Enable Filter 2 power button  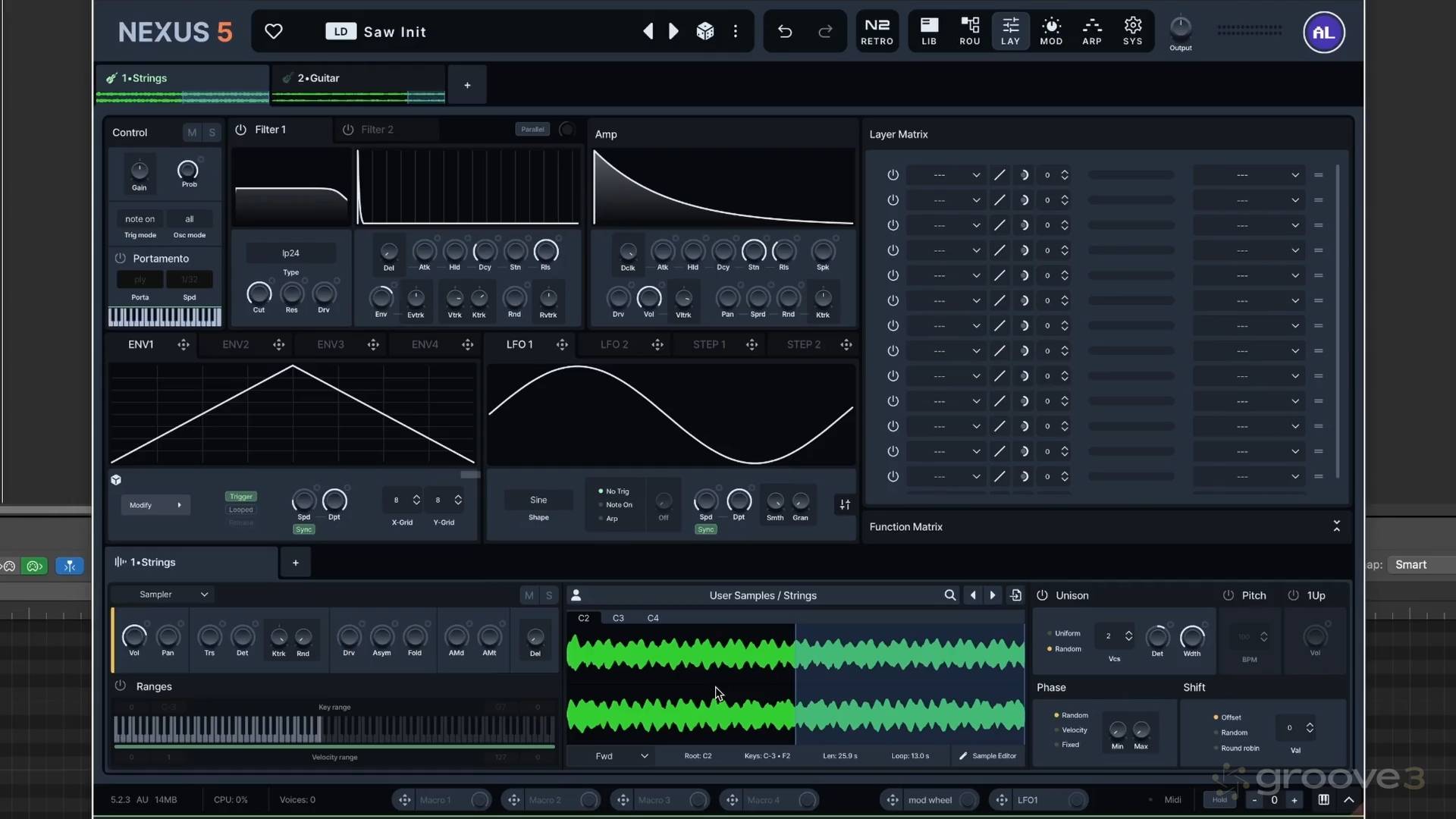tap(348, 130)
